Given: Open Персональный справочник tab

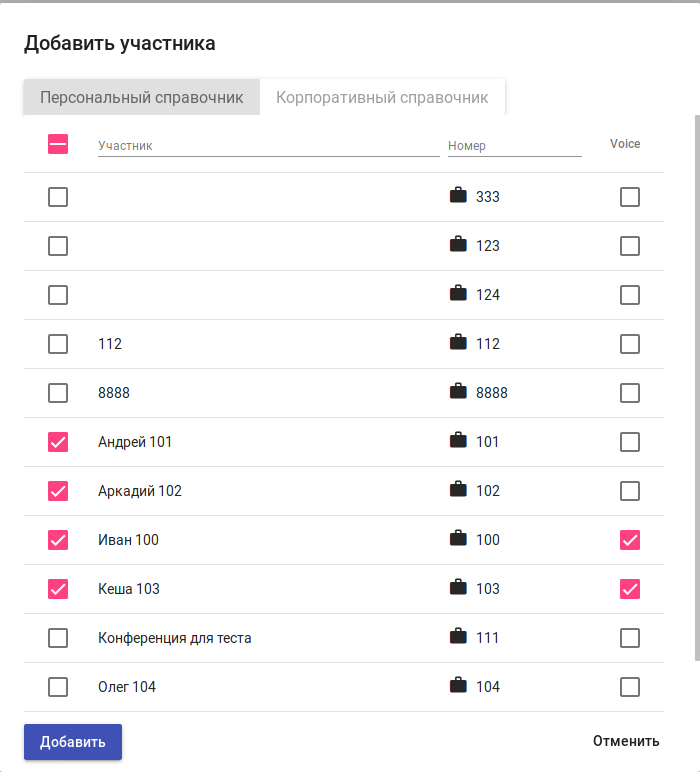Looking at the screenshot, I should (142, 98).
